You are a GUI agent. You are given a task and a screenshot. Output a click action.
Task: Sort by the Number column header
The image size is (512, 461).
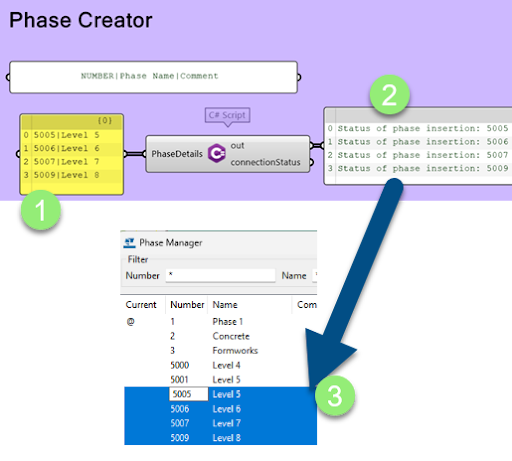187,305
